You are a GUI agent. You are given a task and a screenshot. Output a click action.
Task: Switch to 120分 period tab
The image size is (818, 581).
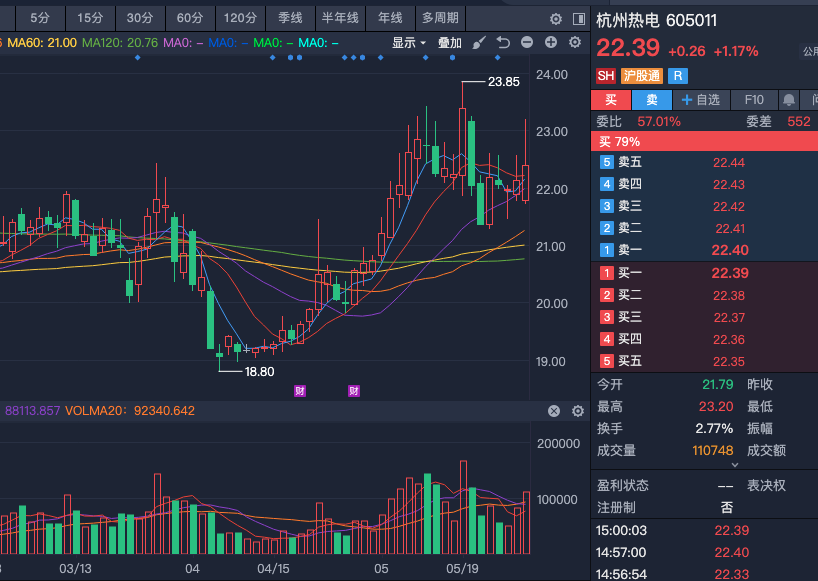[x=240, y=18]
